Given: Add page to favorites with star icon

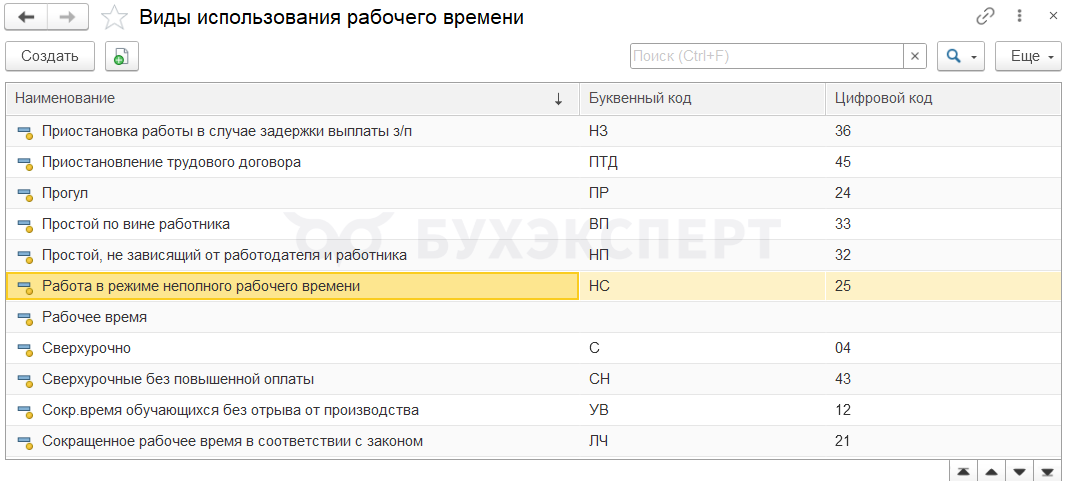Looking at the screenshot, I should [x=114, y=18].
